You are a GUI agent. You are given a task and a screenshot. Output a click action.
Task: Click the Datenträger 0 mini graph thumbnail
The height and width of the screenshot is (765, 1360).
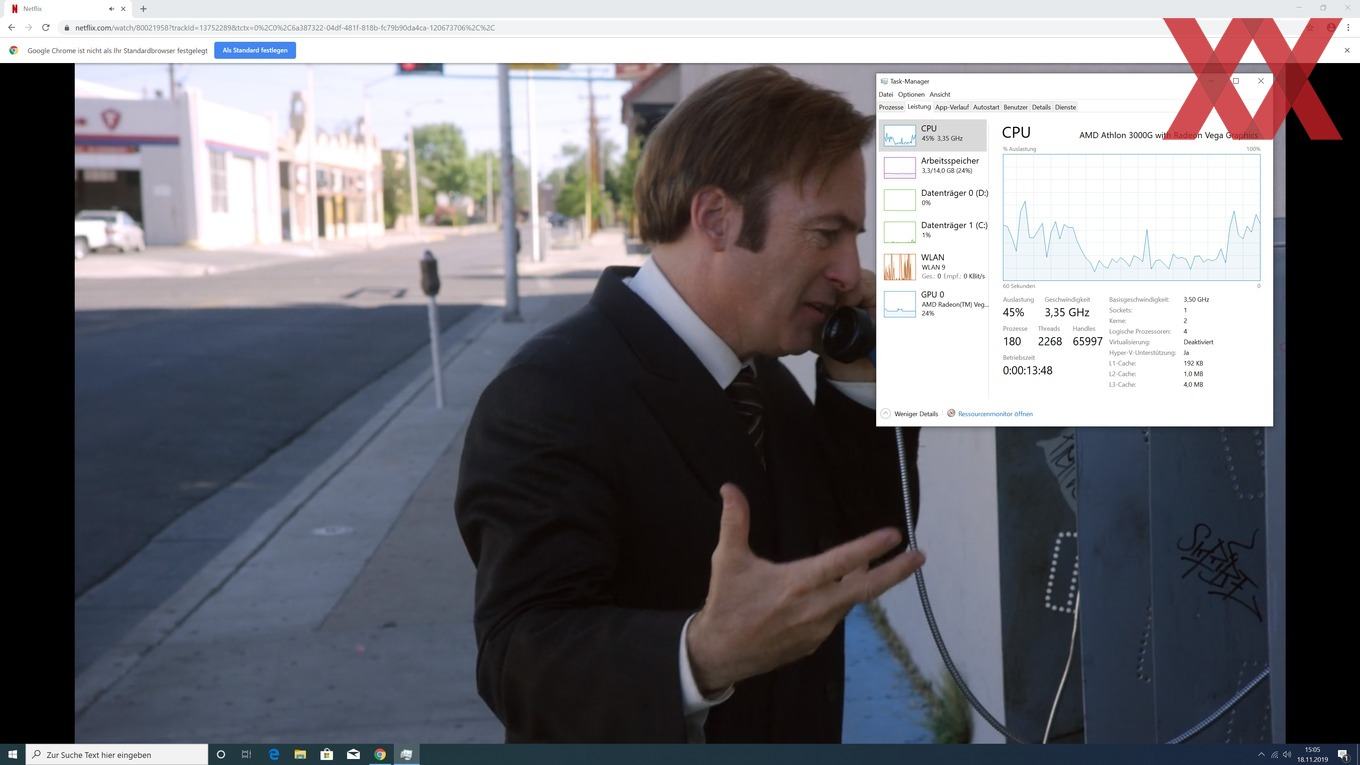899,199
